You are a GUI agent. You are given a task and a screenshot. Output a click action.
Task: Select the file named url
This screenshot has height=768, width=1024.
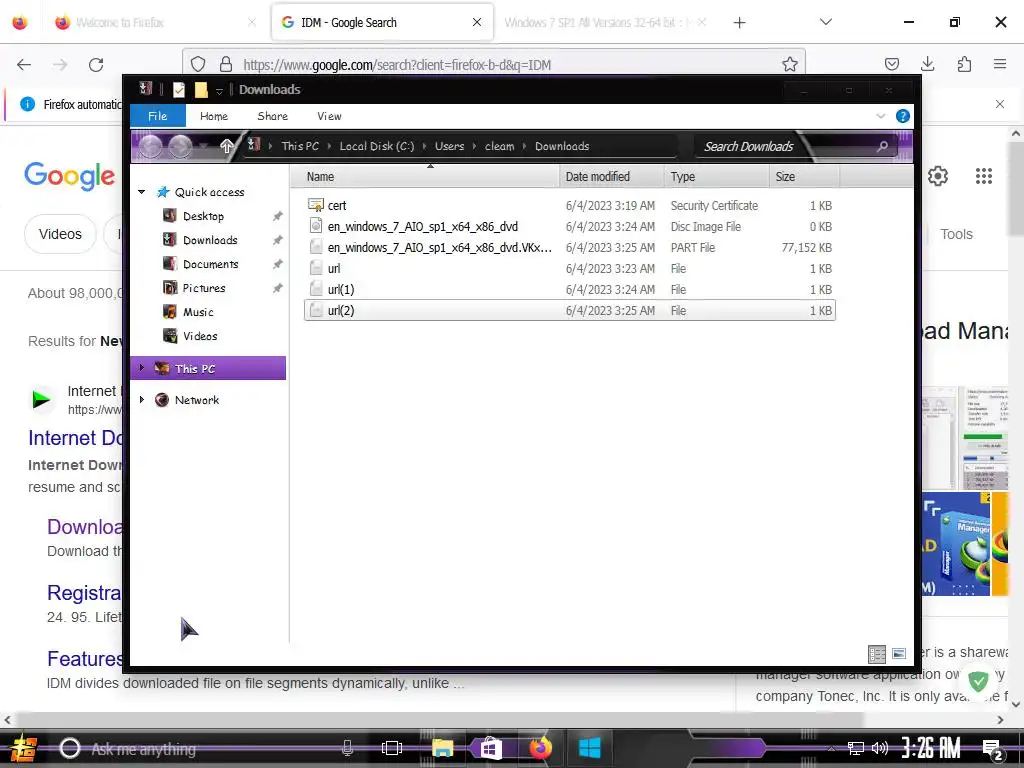(569, 268)
